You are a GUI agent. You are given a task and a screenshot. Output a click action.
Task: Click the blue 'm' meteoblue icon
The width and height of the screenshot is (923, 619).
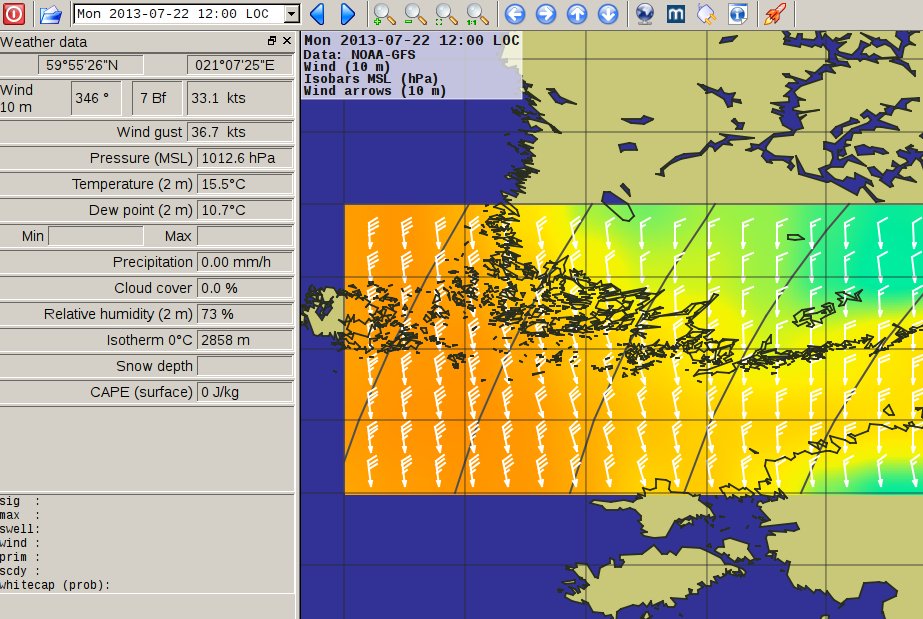[x=676, y=14]
